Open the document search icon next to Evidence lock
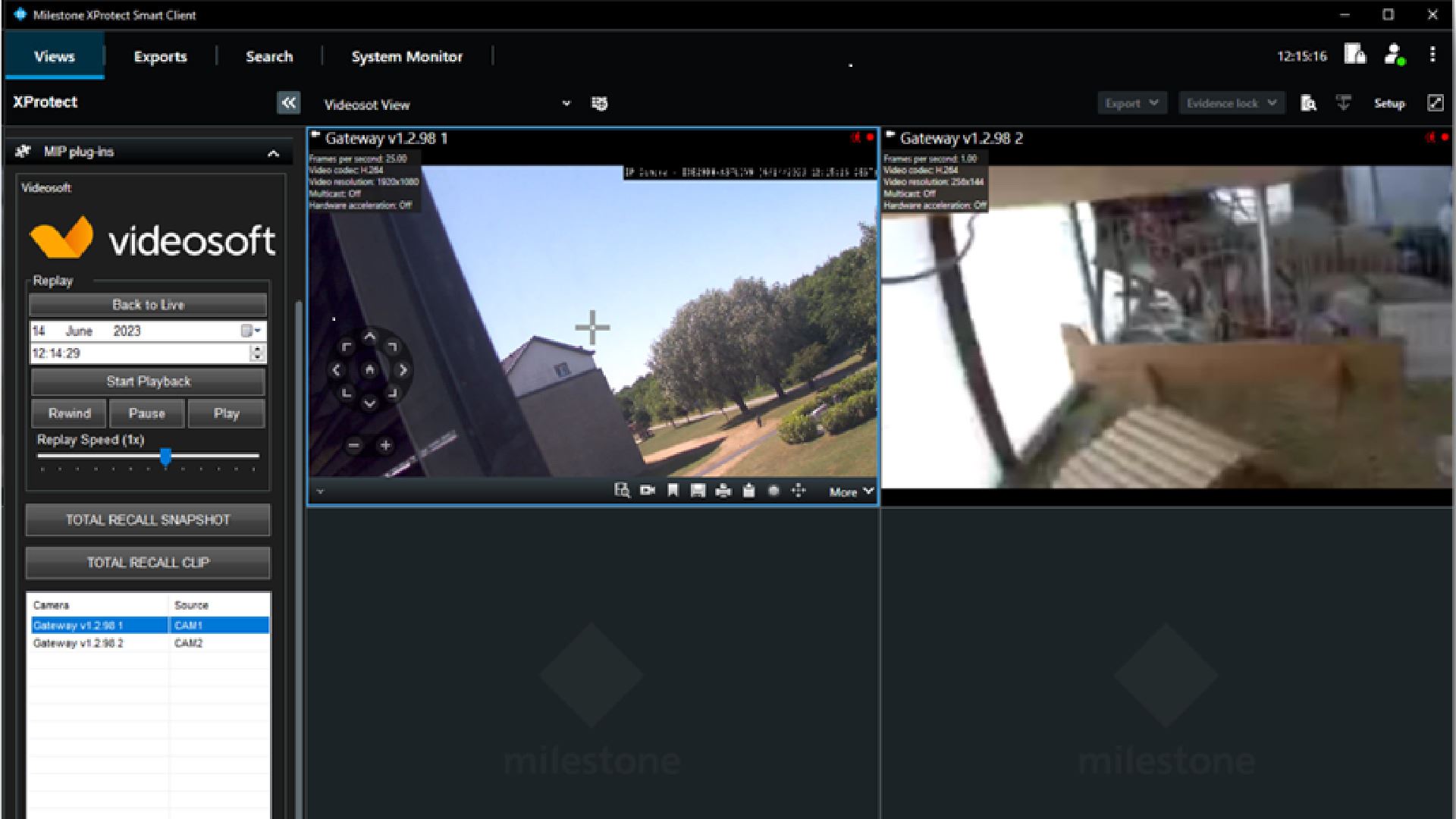Viewport: 1456px width, 819px height. [1308, 103]
